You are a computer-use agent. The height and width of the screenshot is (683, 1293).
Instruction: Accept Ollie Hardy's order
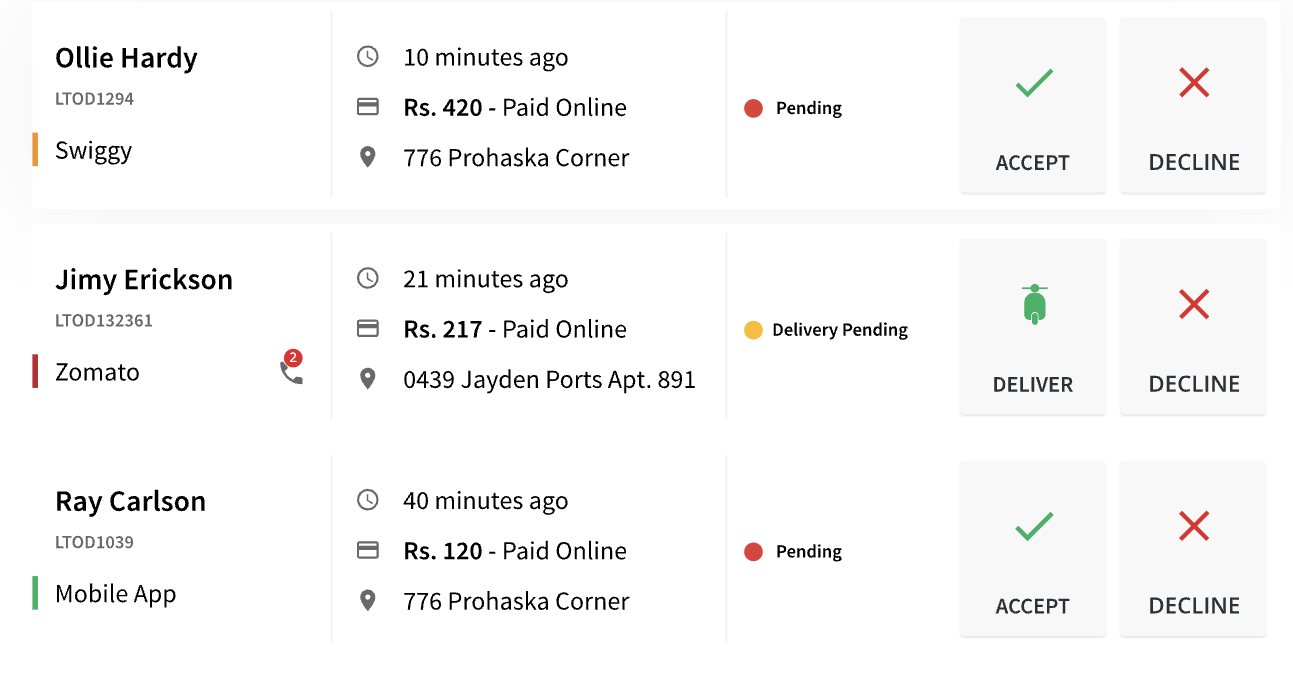pyautogui.click(x=1032, y=106)
